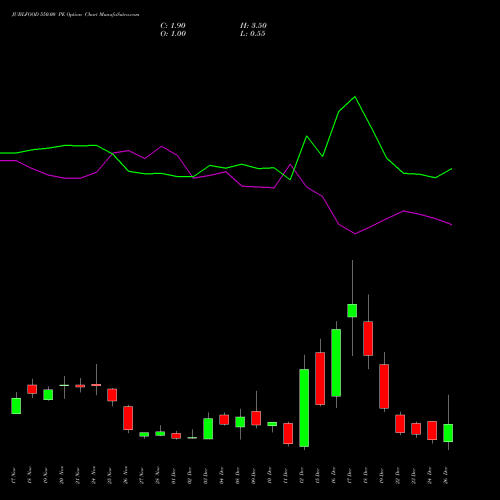Click the '26 Dec' date label
Image resolution: width=500 pixels, height=500 pixels.
click(x=446, y=475)
